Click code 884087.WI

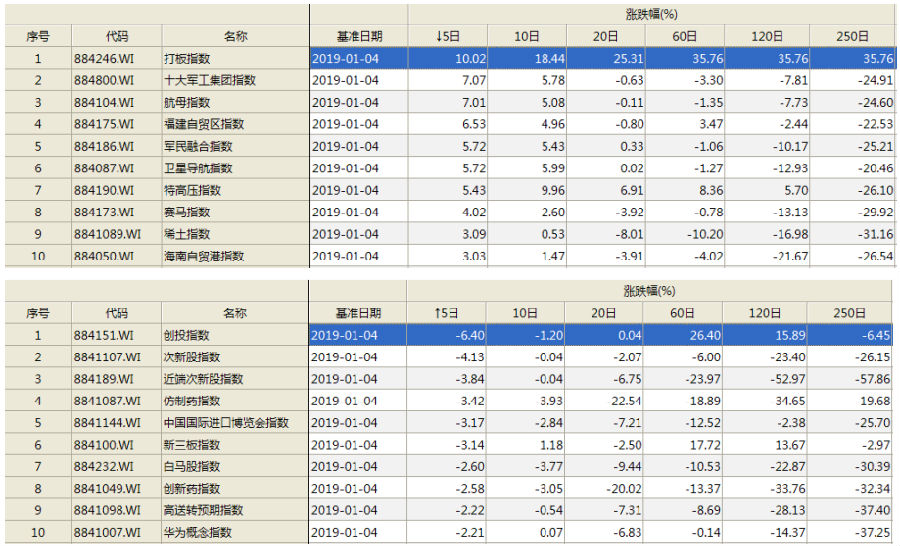tap(104, 168)
